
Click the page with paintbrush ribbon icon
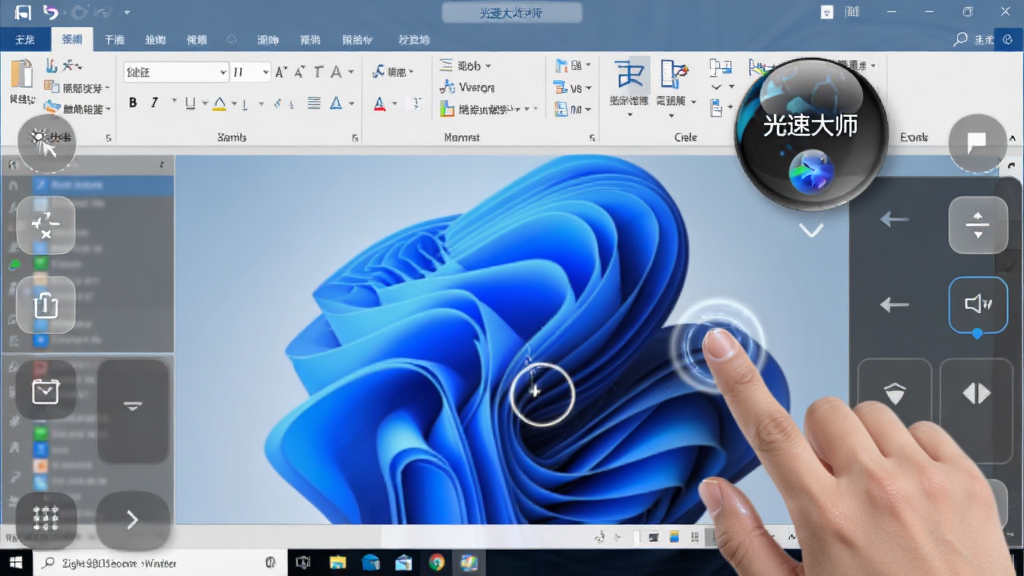point(674,74)
